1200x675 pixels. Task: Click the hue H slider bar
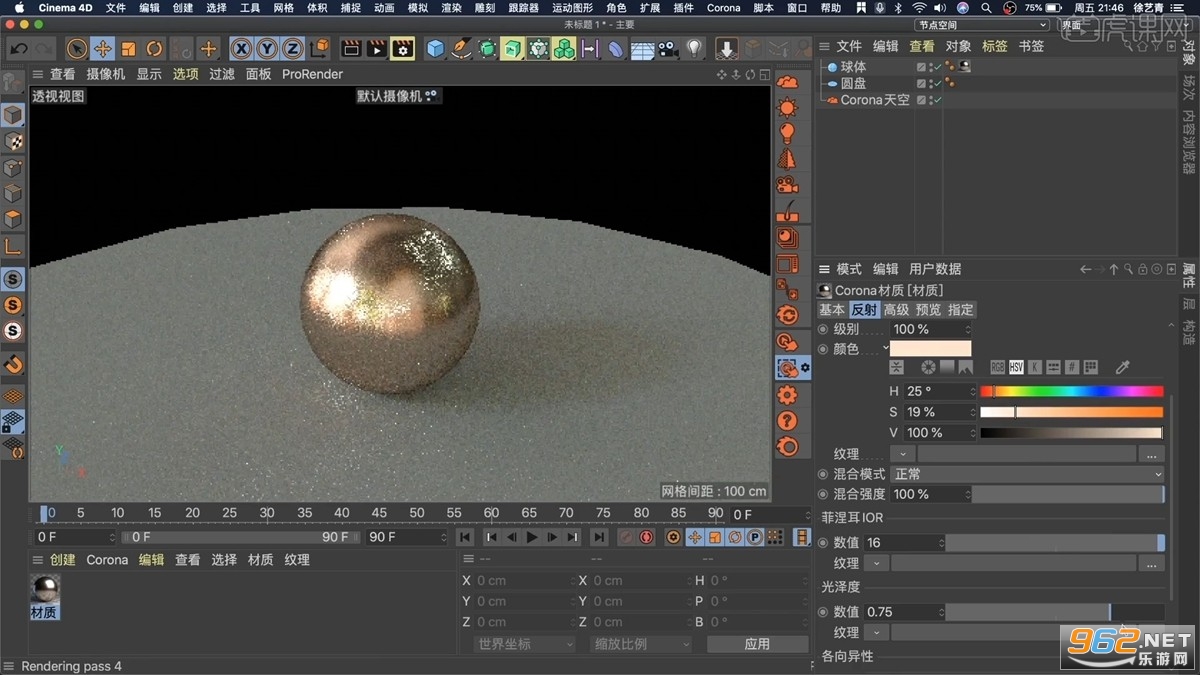[x=1071, y=391]
